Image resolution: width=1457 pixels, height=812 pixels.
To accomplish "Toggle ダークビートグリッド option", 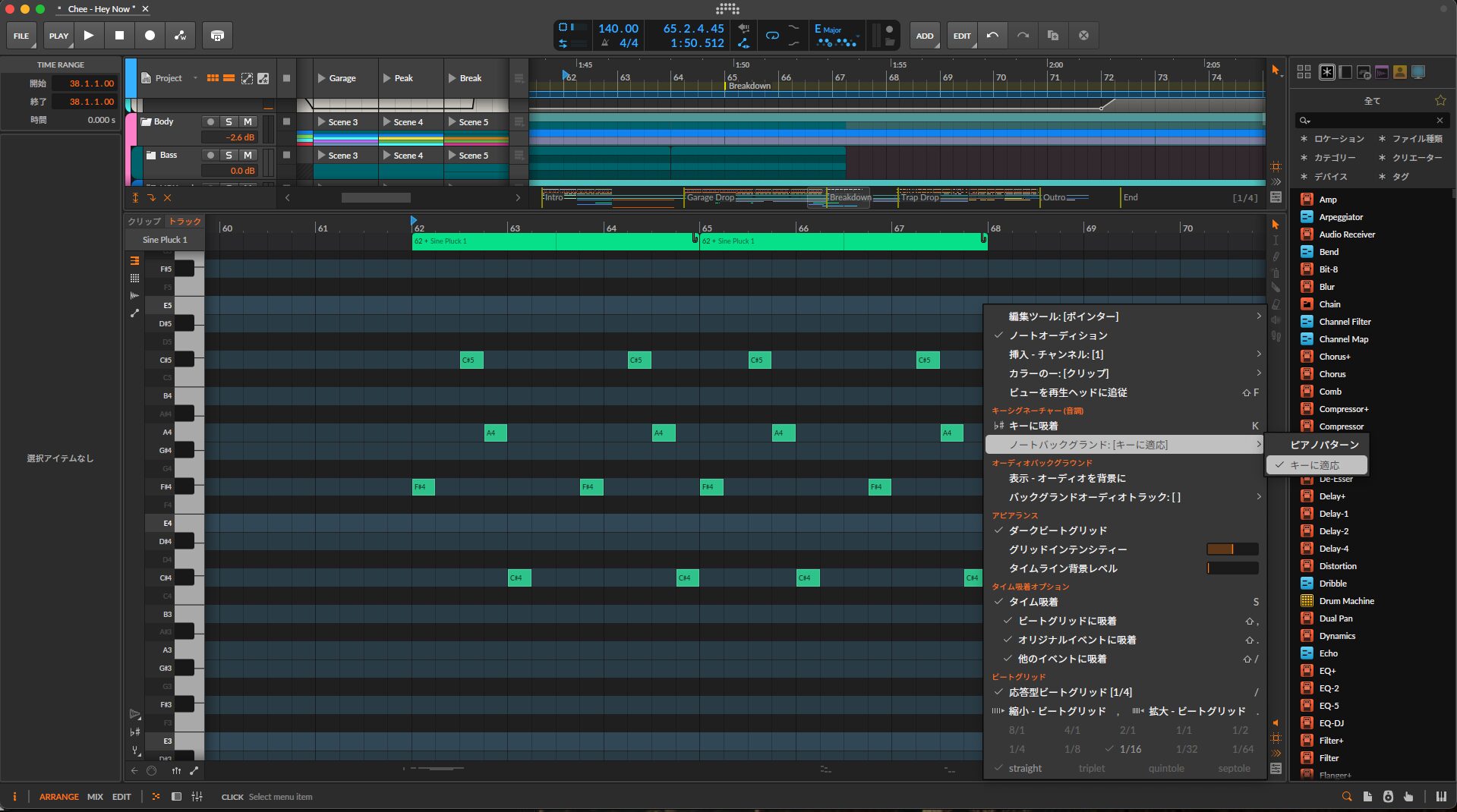I will point(1058,530).
